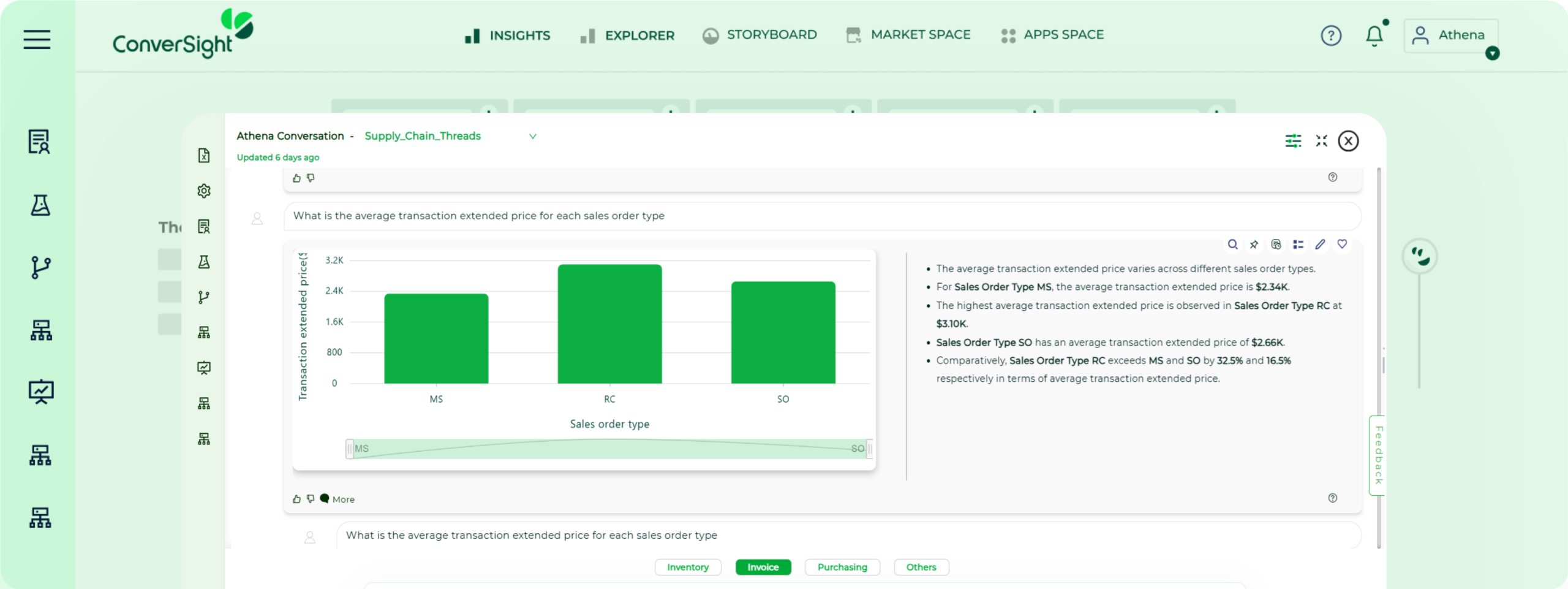Open the data table view icon
This screenshot has width=1568, height=589.
[1276, 244]
